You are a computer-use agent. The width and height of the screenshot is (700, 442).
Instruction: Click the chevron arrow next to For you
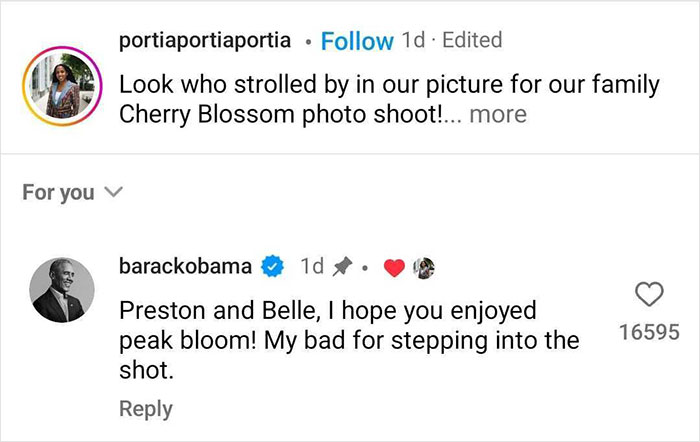point(112,192)
